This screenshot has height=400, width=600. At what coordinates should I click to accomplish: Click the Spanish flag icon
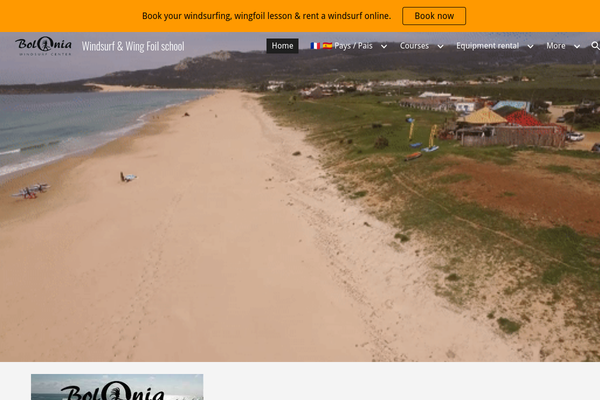327,46
